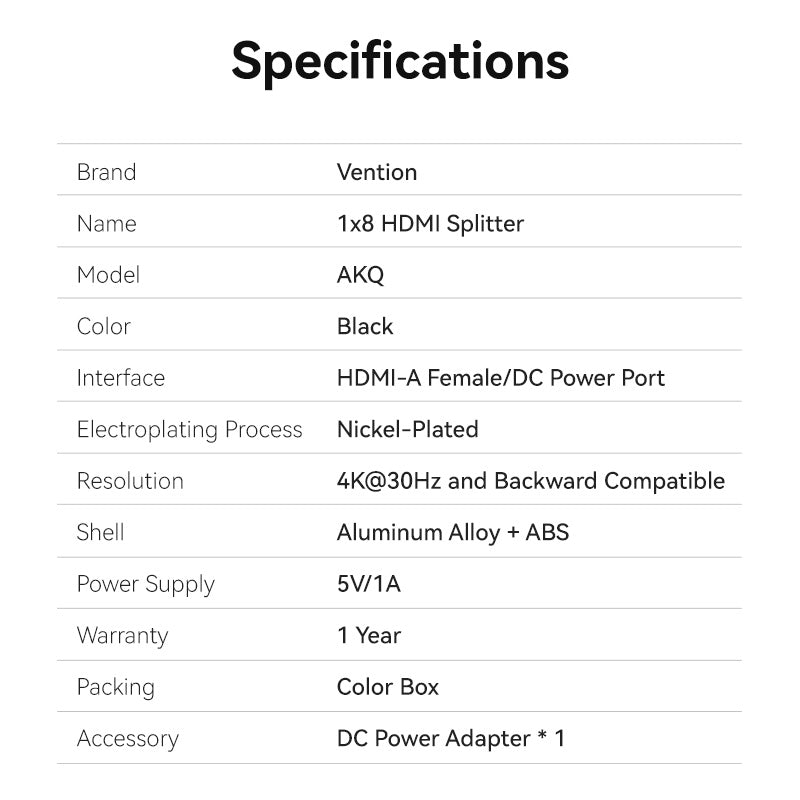The height and width of the screenshot is (800, 800).
Task: Click the Electroplating Process label
Action: click(x=189, y=430)
